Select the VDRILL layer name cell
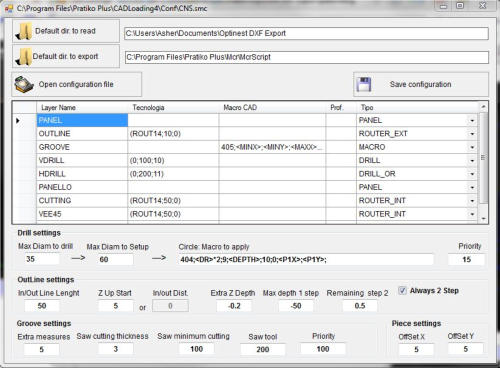This screenshot has height=368, width=500. [82, 160]
